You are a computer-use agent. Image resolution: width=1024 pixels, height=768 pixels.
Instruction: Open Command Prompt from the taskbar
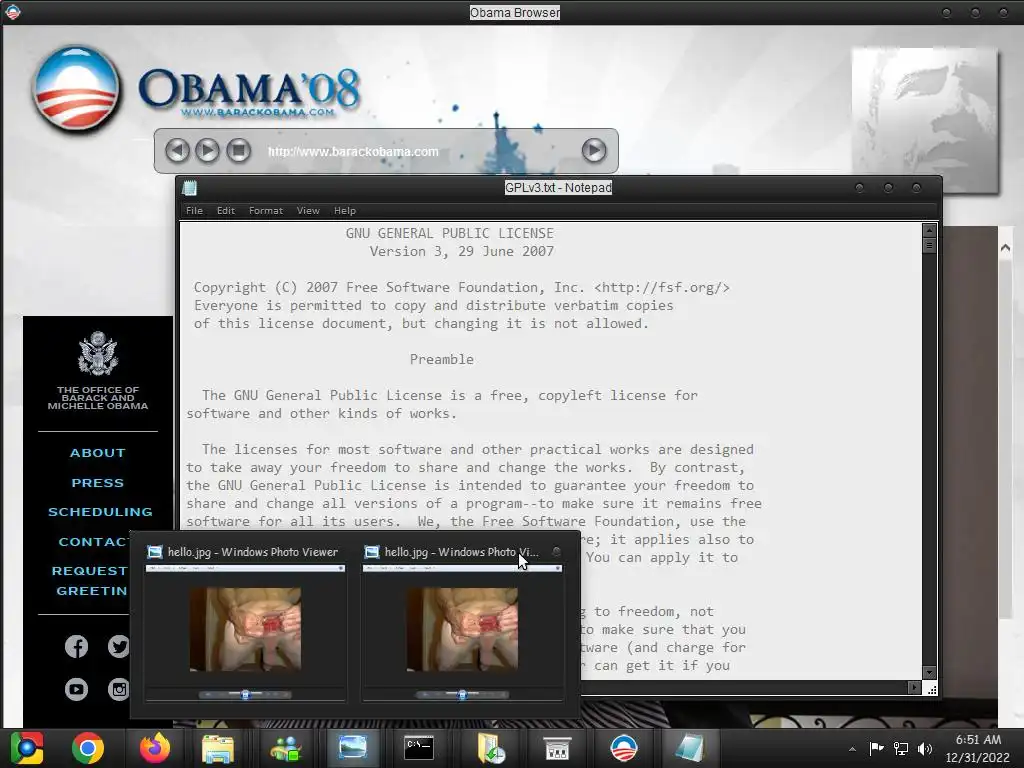[x=419, y=748]
